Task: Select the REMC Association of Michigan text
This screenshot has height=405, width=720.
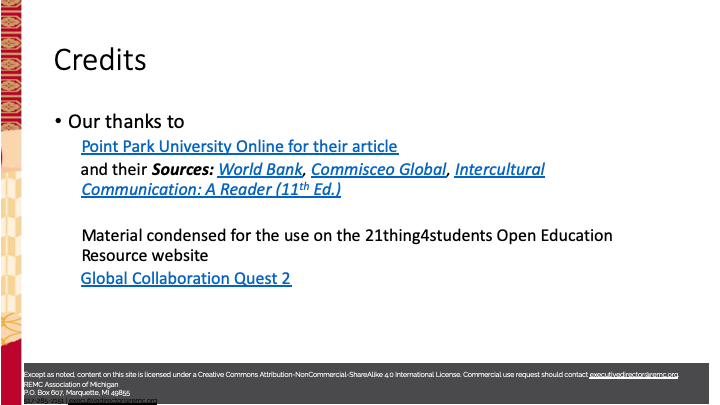Action: (x=70, y=384)
